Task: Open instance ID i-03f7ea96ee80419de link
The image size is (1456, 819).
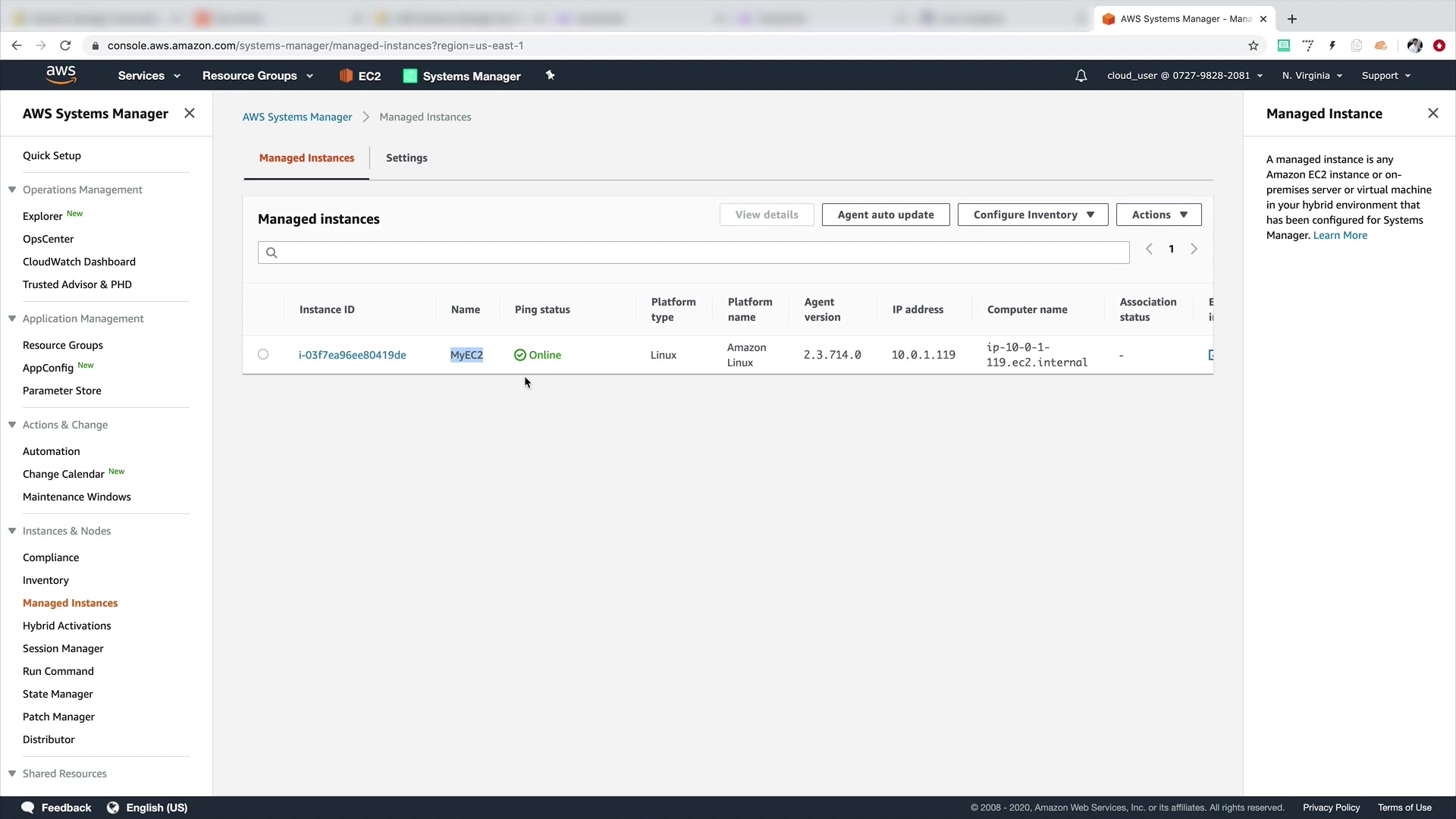Action: tap(352, 355)
